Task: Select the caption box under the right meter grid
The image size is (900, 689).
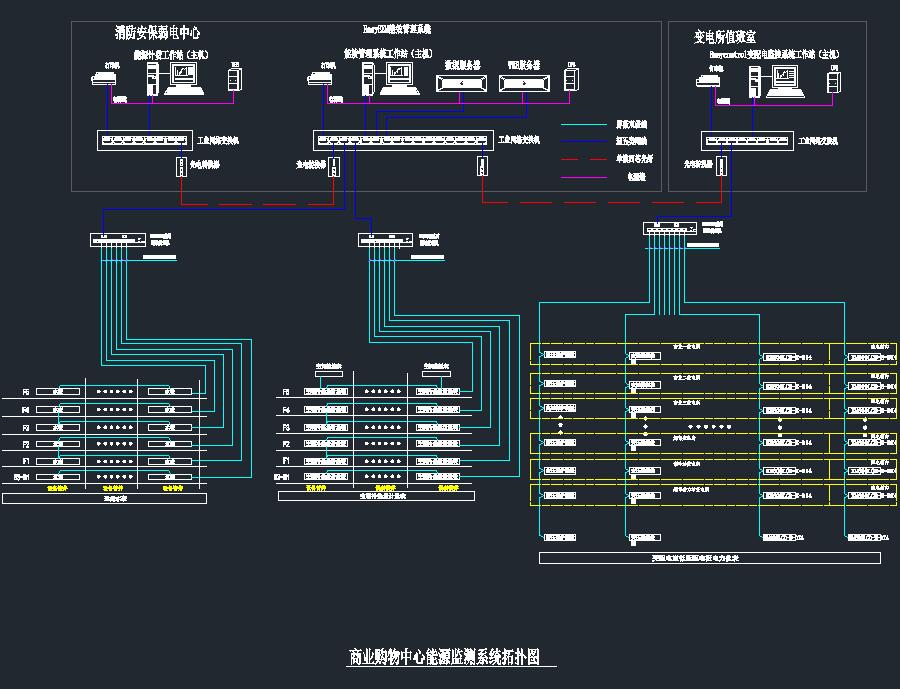Action: click(x=709, y=558)
